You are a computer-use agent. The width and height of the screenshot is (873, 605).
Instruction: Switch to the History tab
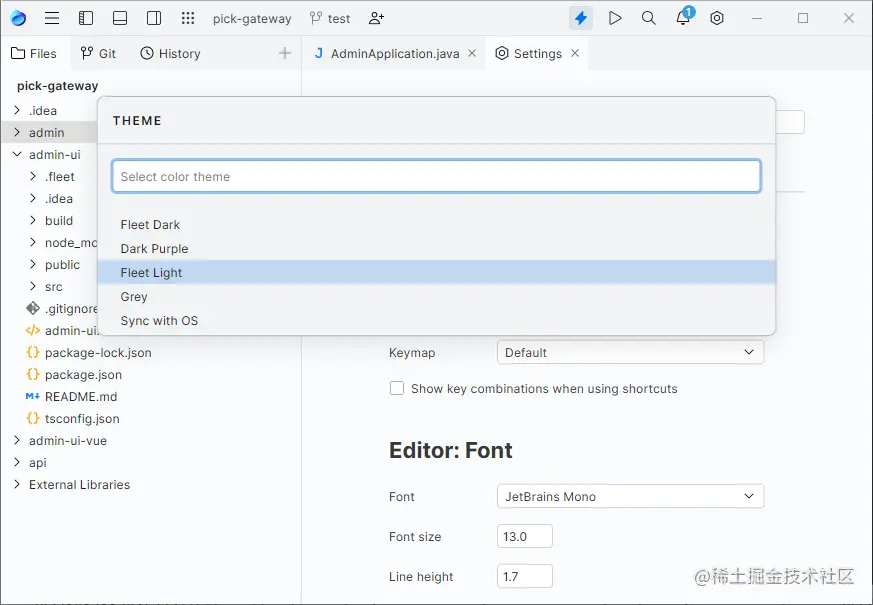coord(170,53)
